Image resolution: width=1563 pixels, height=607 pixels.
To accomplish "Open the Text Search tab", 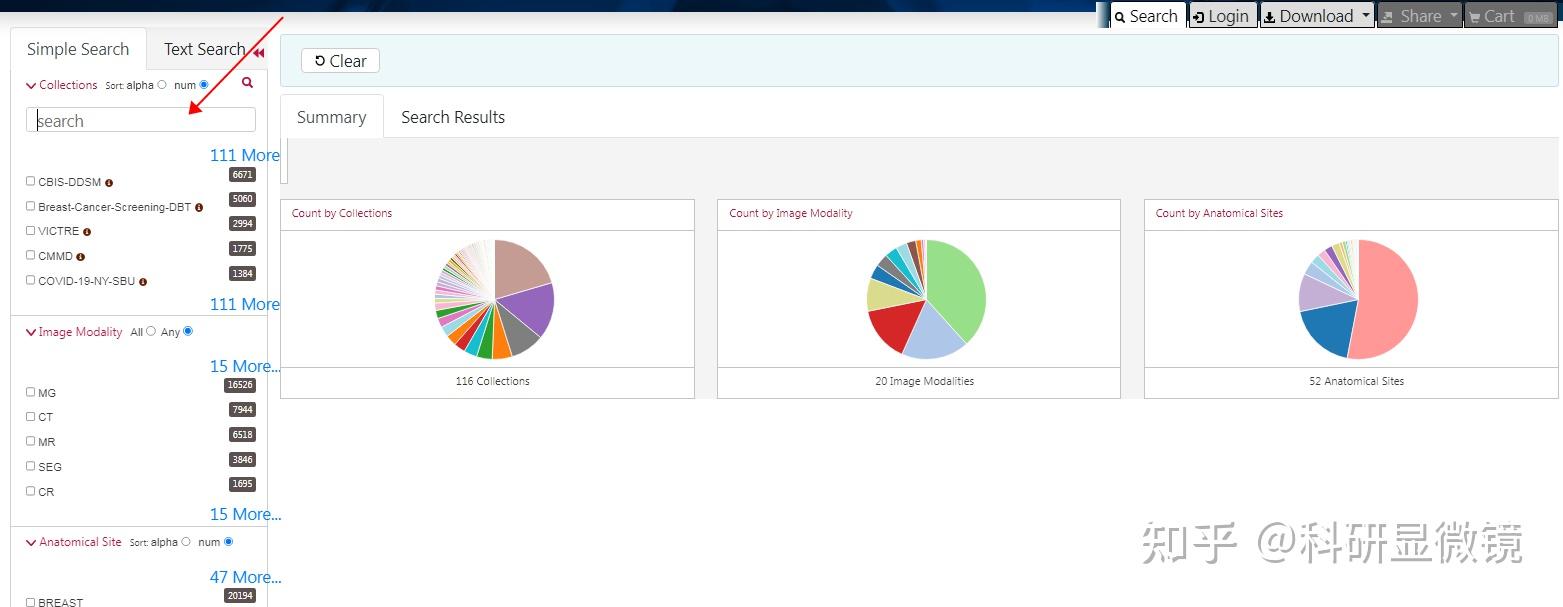I will [205, 49].
